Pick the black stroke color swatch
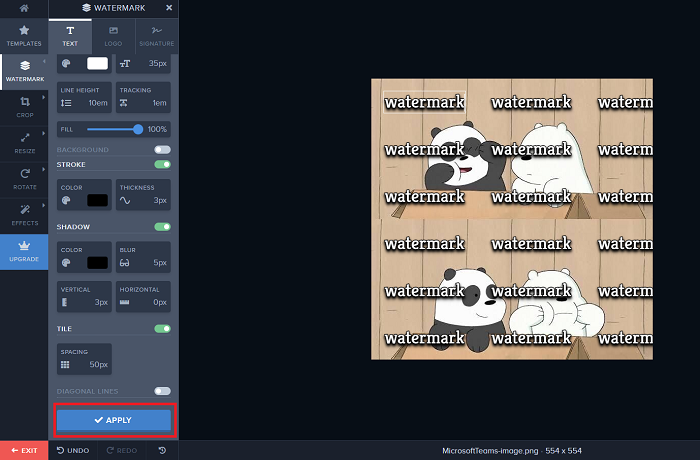 pyautogui.click(x=97, y=200)
